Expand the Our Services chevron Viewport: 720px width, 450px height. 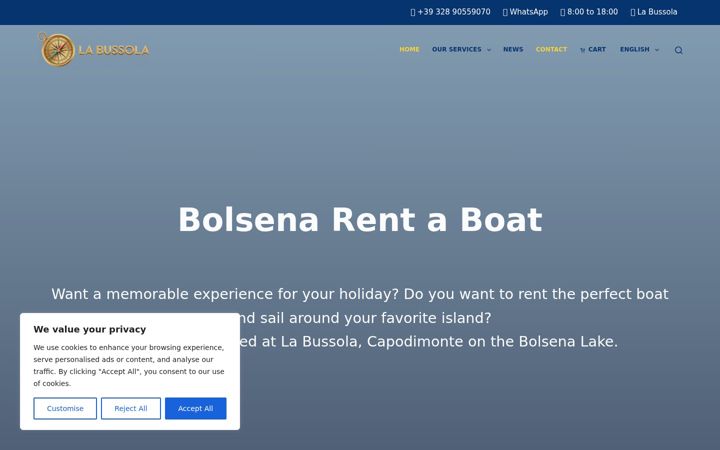489,50
